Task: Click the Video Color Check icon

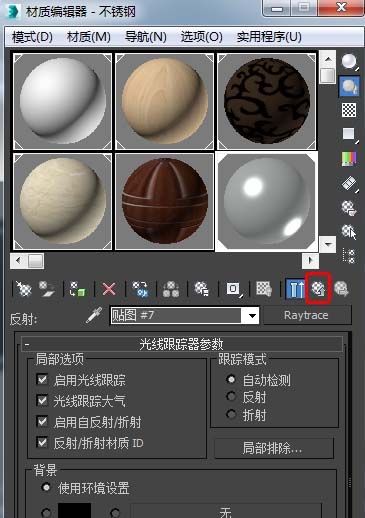Action: click(349, 159)
